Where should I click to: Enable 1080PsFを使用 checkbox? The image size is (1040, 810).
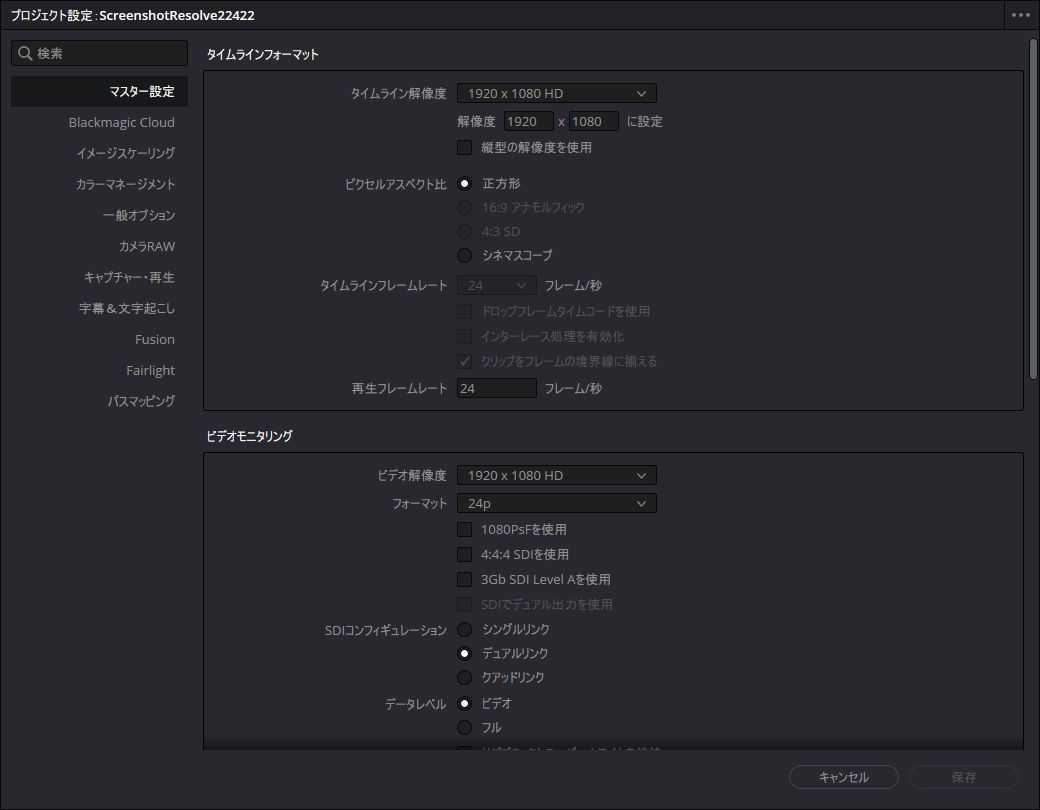click(464, 529)
